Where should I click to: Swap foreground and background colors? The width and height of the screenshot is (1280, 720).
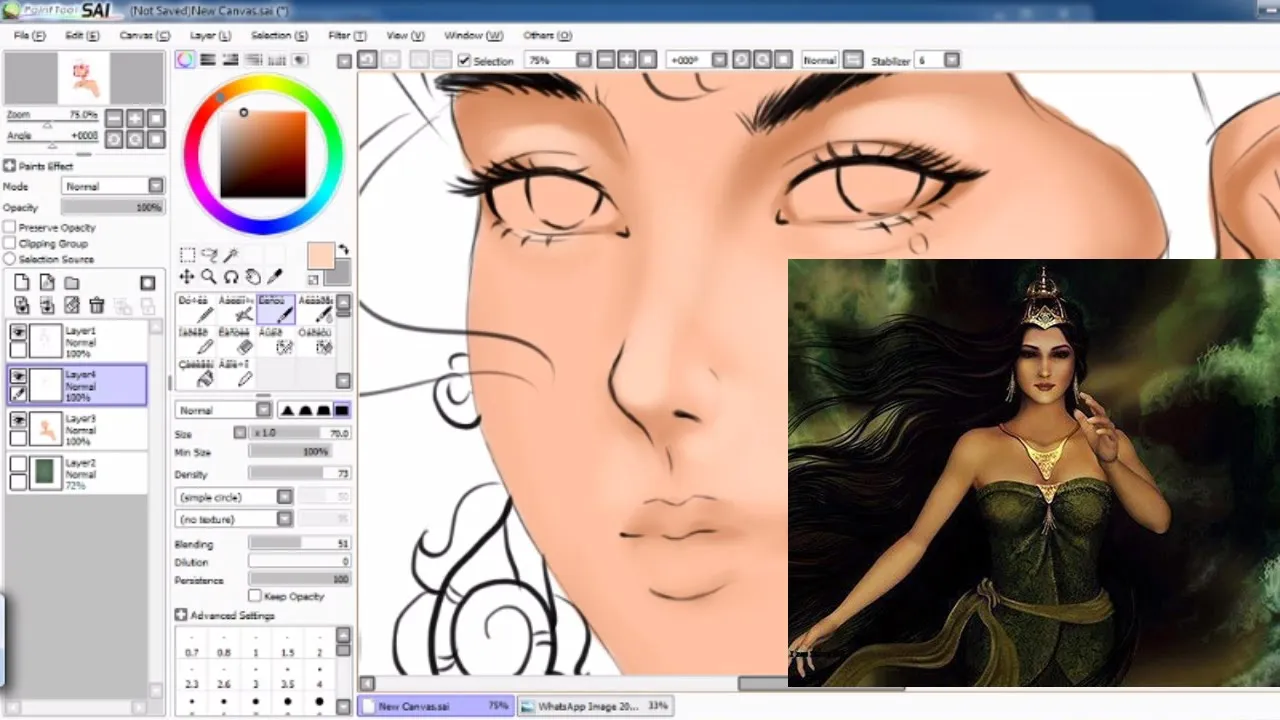(x=343, y=250)
